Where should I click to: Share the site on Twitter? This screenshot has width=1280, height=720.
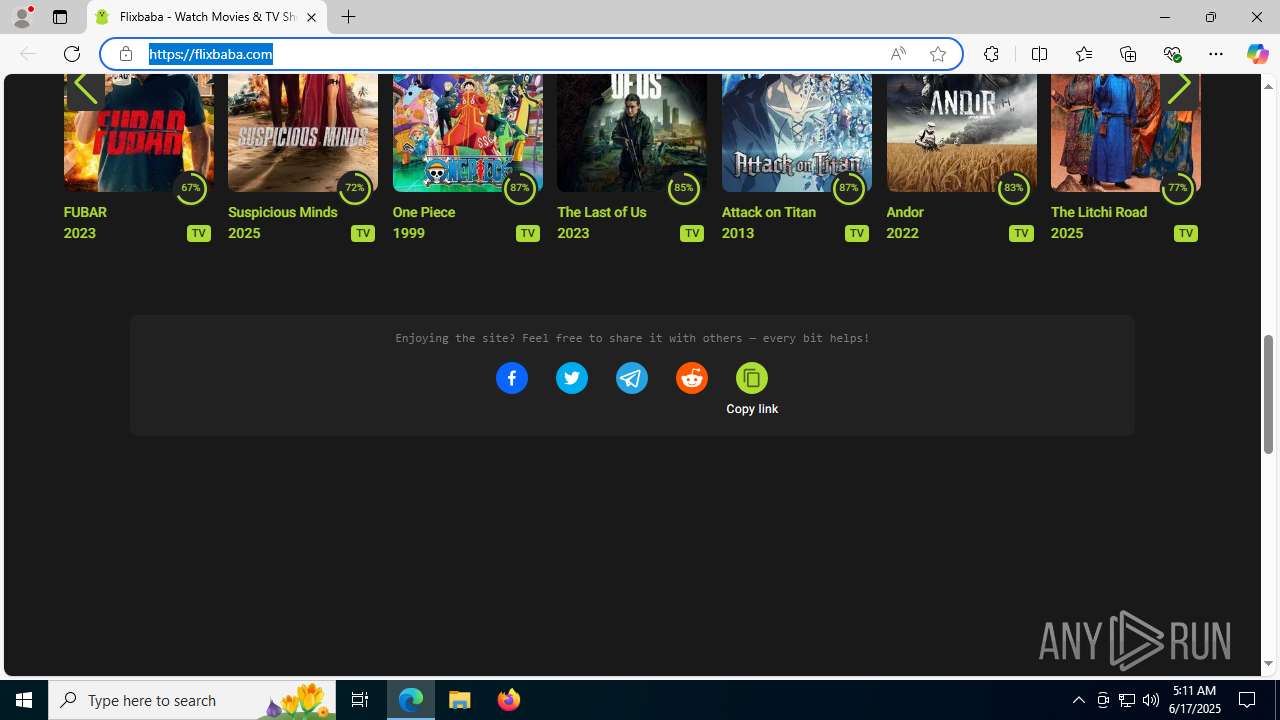571,378
